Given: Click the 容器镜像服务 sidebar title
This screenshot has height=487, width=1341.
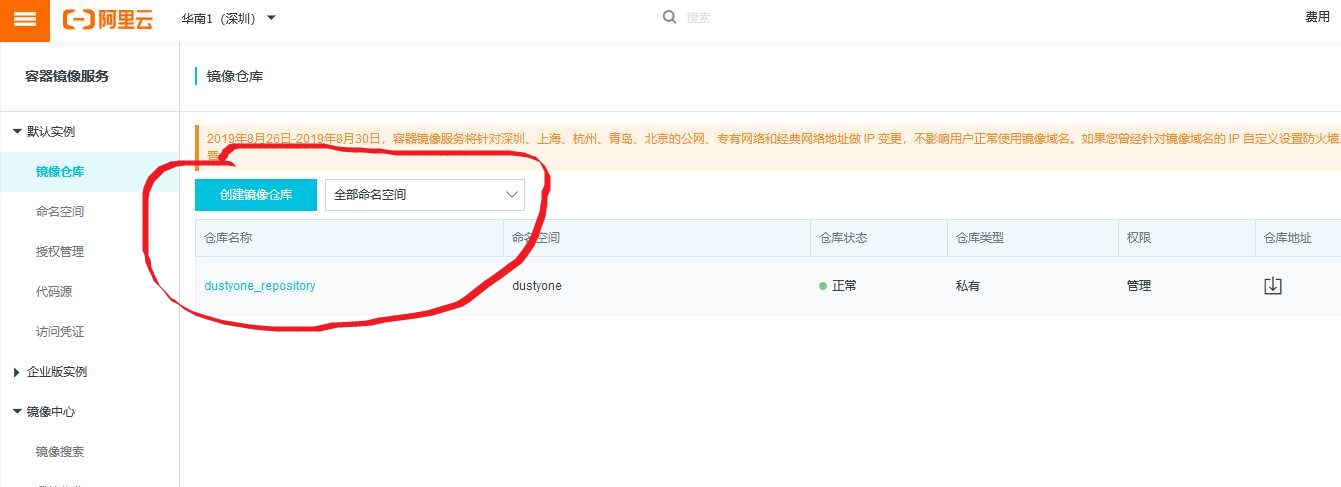Looking at the screenshot, I should click(x=67, y=76).
